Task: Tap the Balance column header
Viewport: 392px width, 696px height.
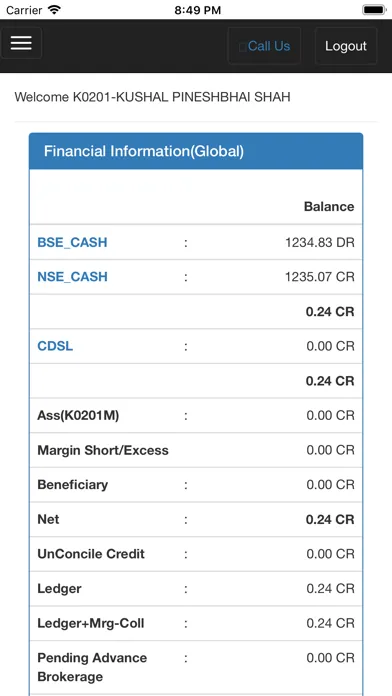Action: pos(329,206)
